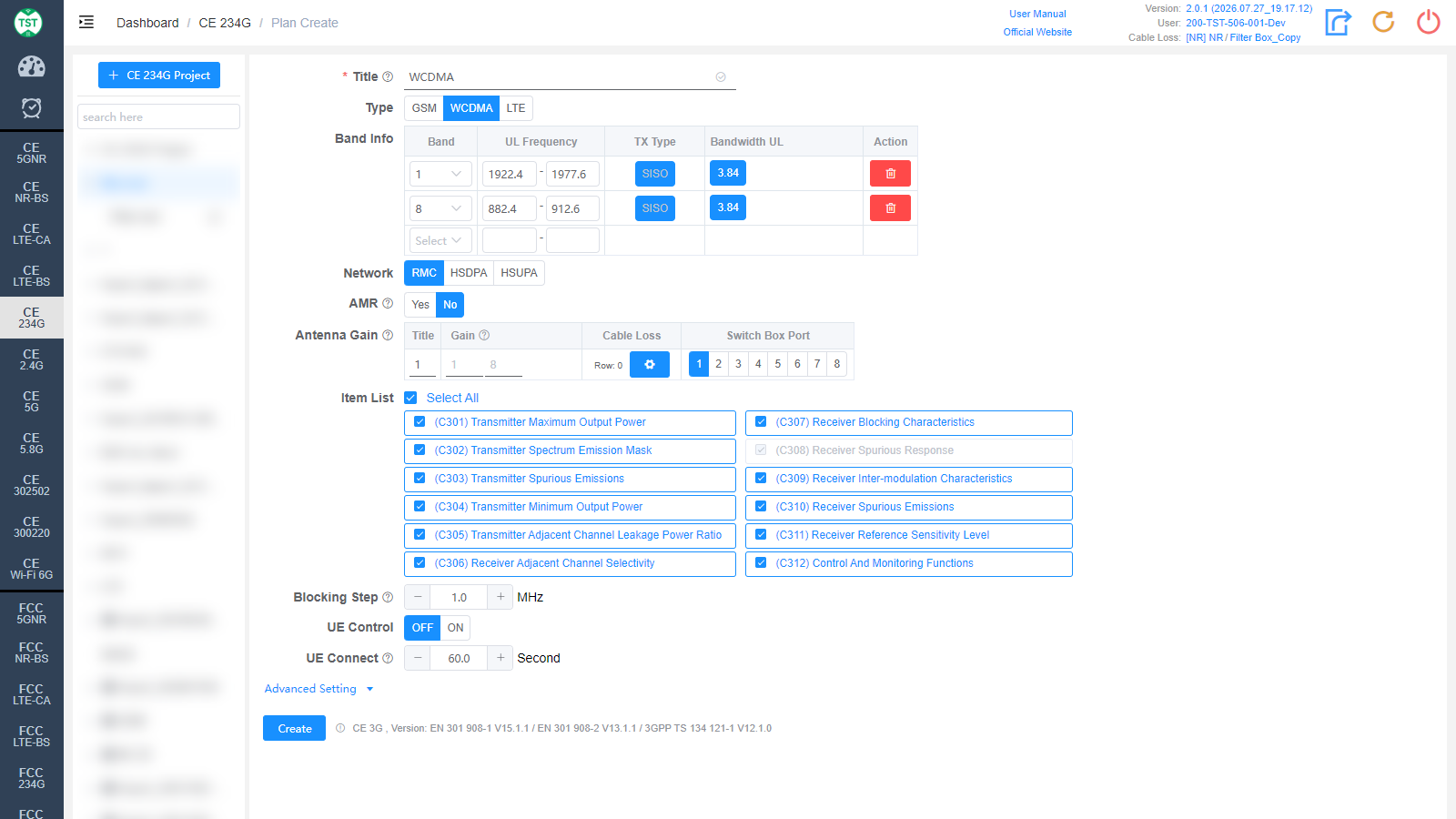
Task: Open the Band 1 dropdown
Action: pyautogui.click(x=440, y=174)
